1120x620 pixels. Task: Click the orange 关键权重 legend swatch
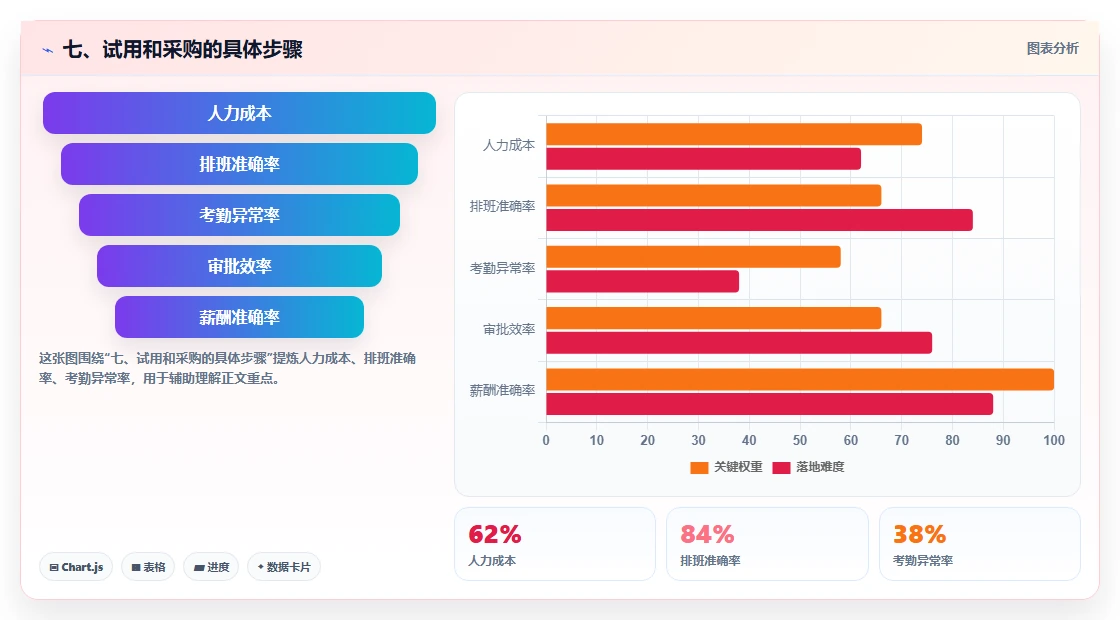click(x=699, y=467)
